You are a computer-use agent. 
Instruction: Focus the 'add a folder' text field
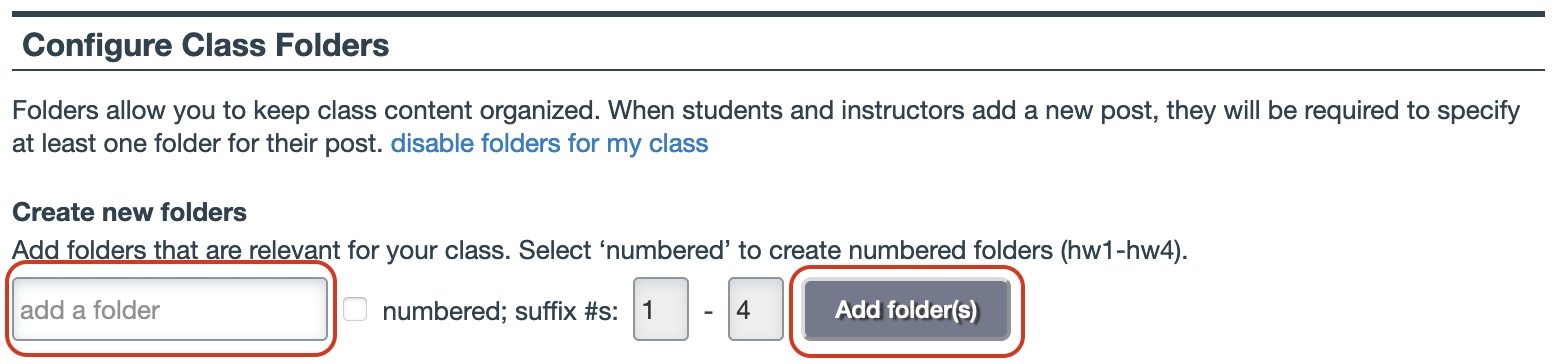pyautogui.click(x=170, y=310)
